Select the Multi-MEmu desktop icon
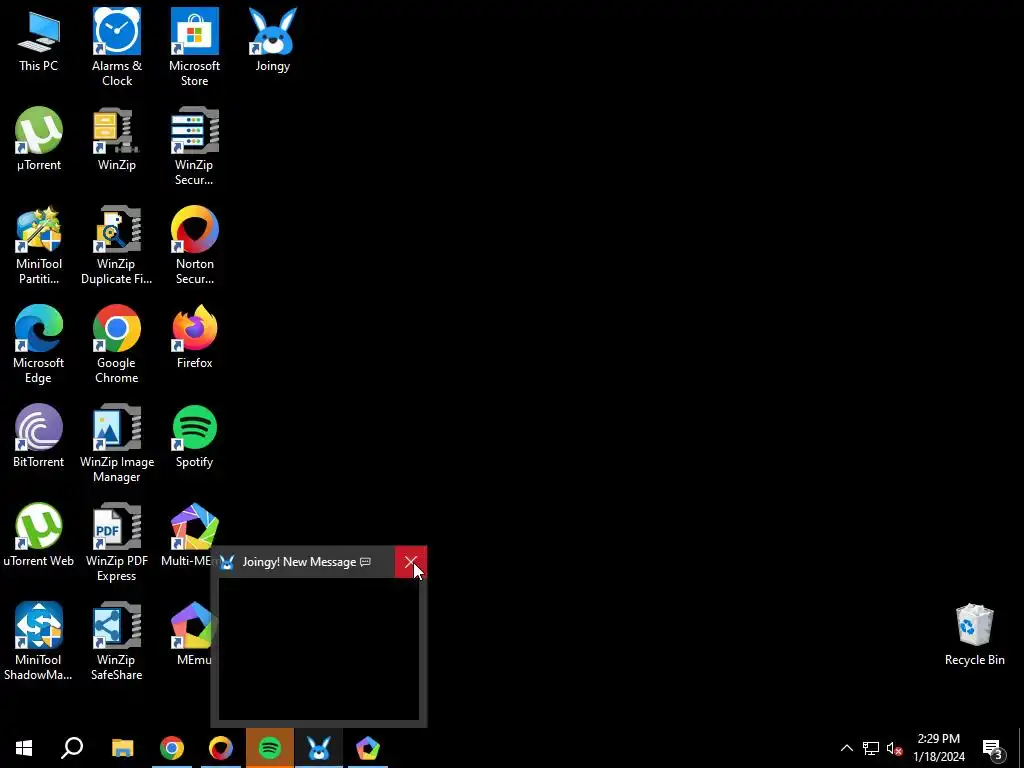The image size is (1024, 768). pos(190,536)
